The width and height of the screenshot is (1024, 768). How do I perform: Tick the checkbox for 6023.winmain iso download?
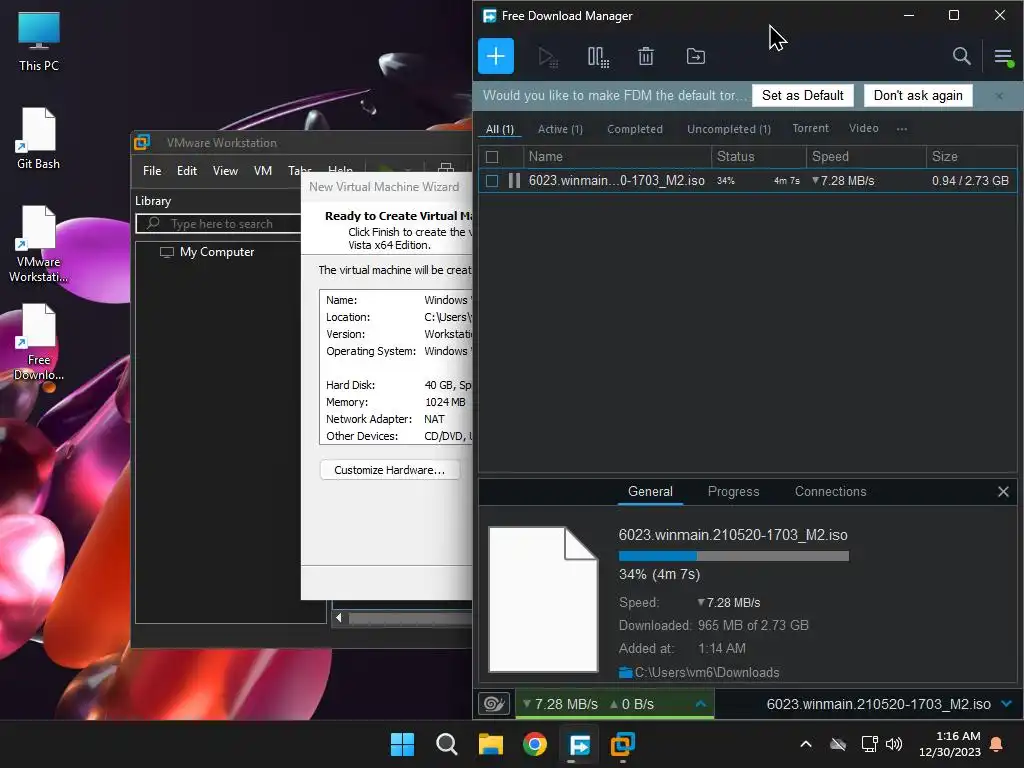point(492,181)
